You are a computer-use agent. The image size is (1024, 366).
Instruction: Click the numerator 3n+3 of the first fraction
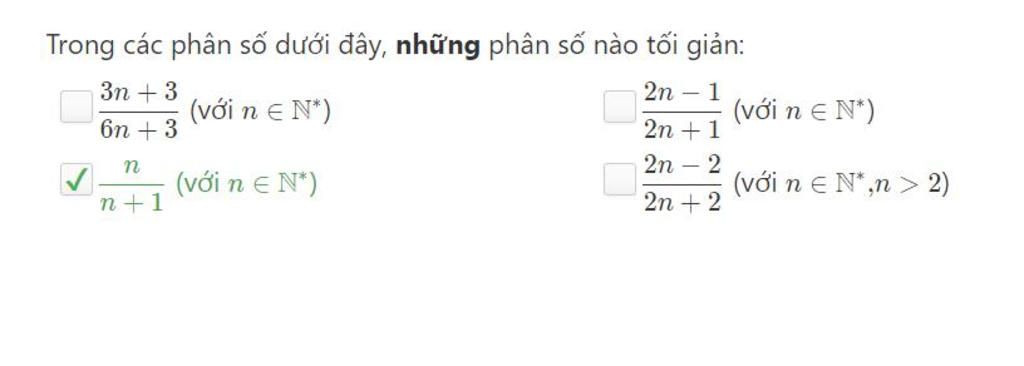[x=138, y=92]
